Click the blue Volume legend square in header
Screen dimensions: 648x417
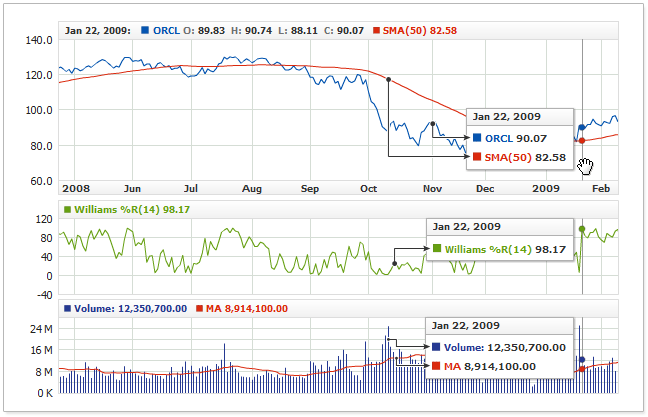pos(67,308)
